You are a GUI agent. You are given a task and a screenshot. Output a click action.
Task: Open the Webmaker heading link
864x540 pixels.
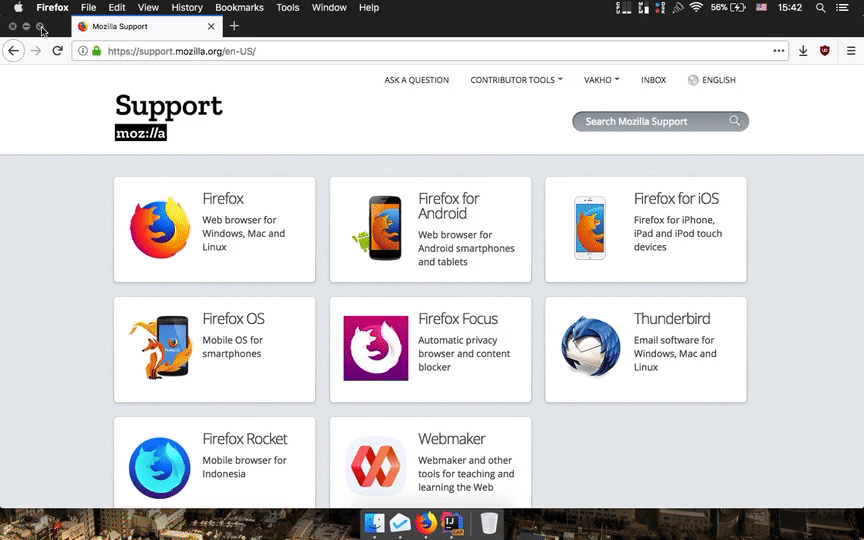[451, 439]
